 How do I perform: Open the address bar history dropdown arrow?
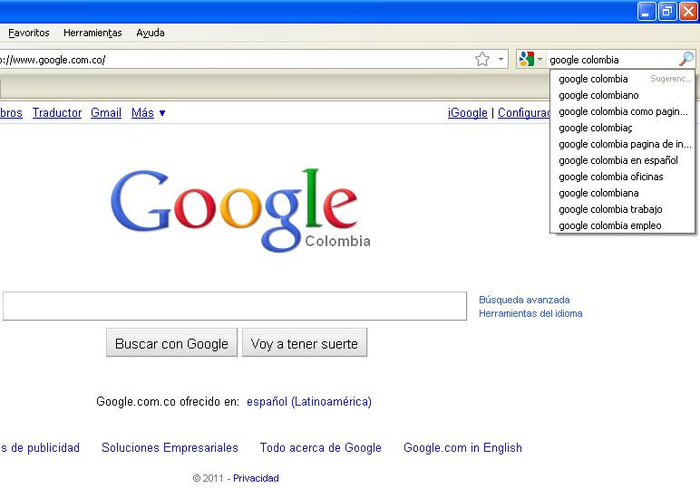click(501, 59)
